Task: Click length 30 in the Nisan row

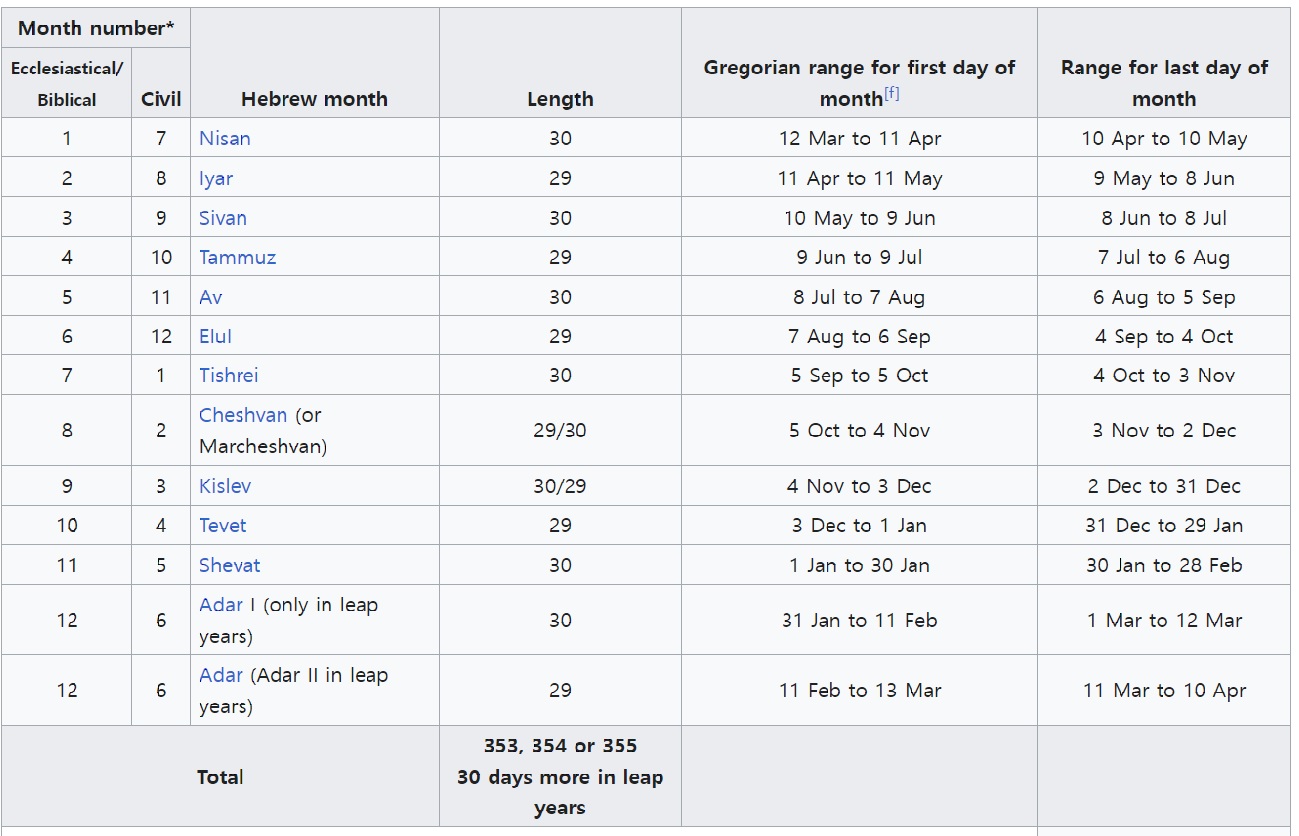Action: [x=560, y=138]
